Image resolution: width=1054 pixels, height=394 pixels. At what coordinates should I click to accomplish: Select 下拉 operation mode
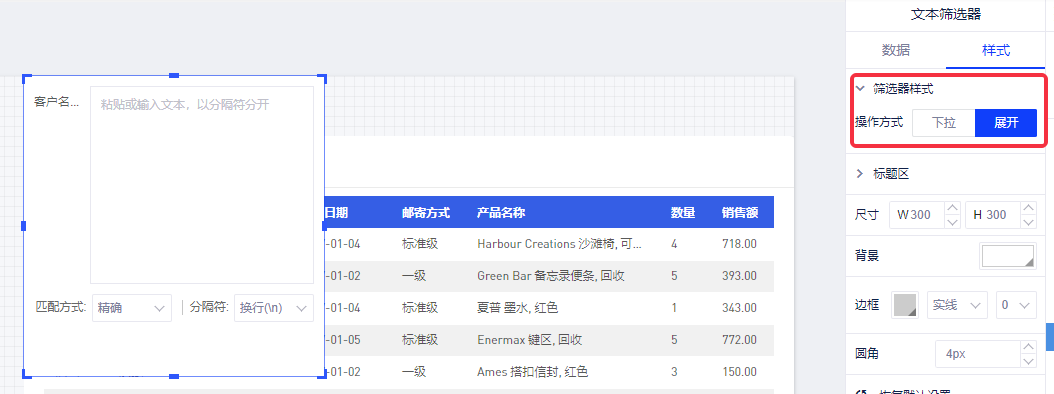pyautogui.click(x=943, y=123)
